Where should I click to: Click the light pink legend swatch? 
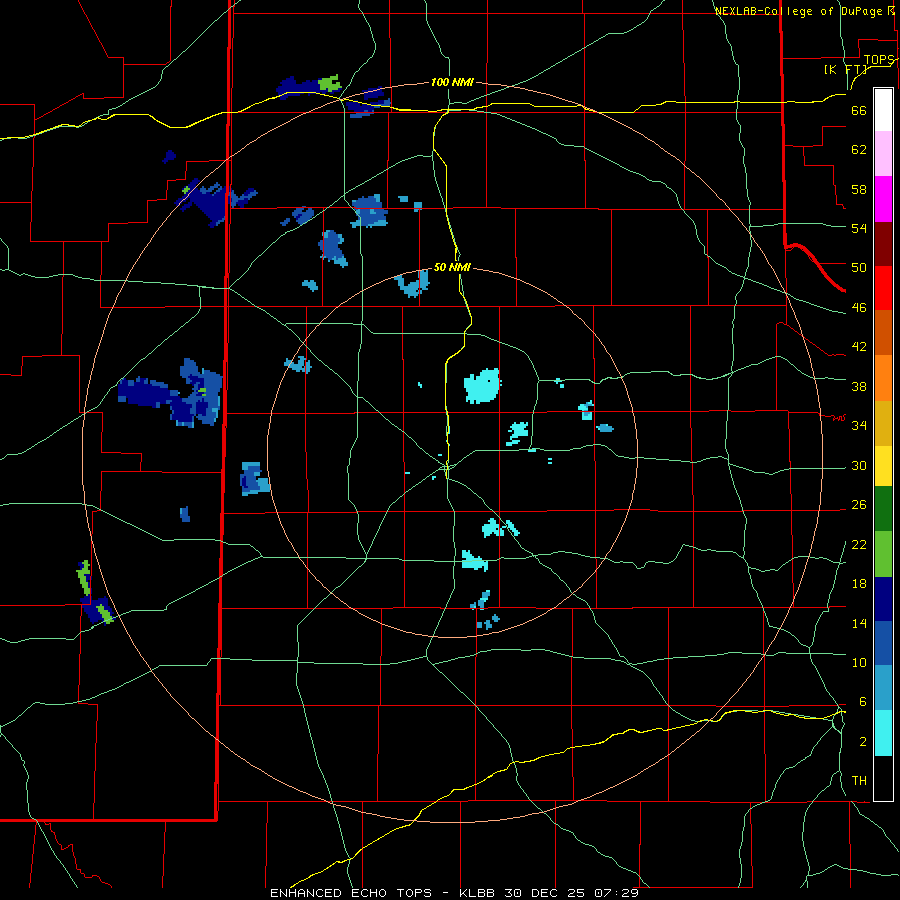[883, 154]
